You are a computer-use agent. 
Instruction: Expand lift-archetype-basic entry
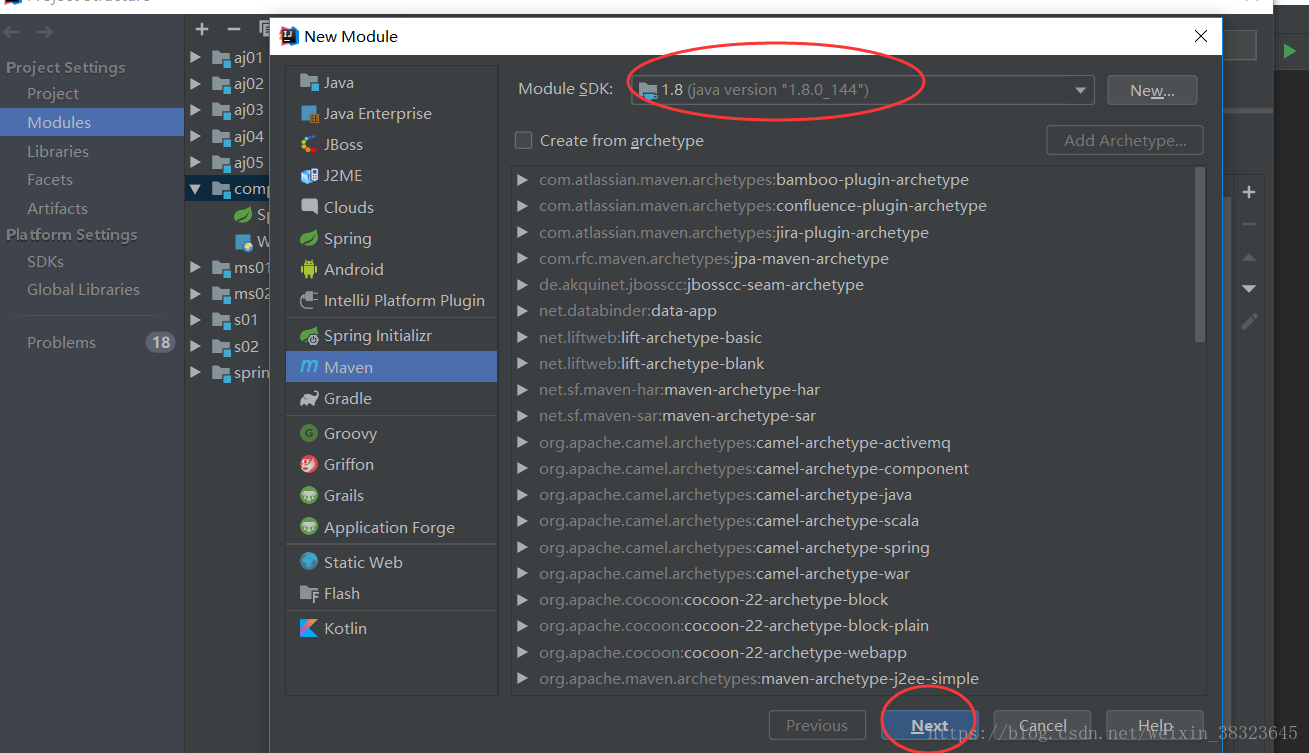pos(522,337)
